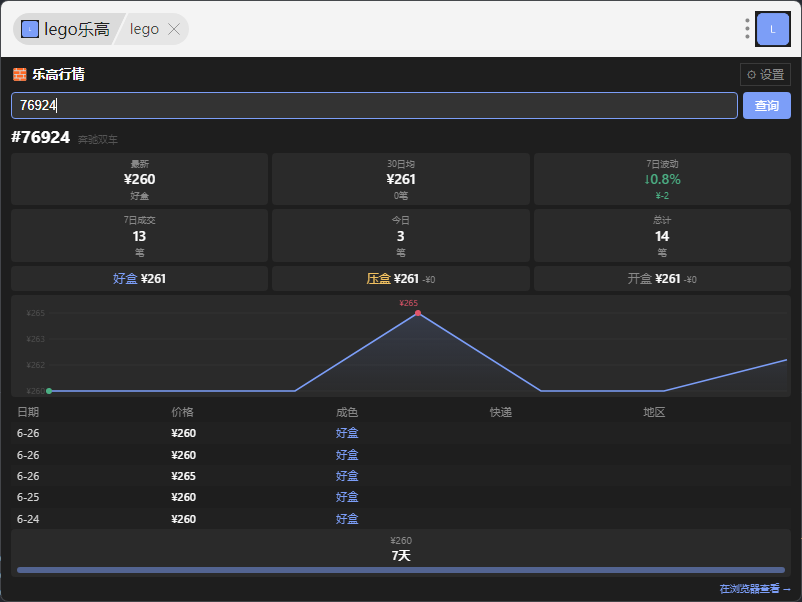Click the blue L avatar icon
802x602 pixels.
(x=772, y=29)
